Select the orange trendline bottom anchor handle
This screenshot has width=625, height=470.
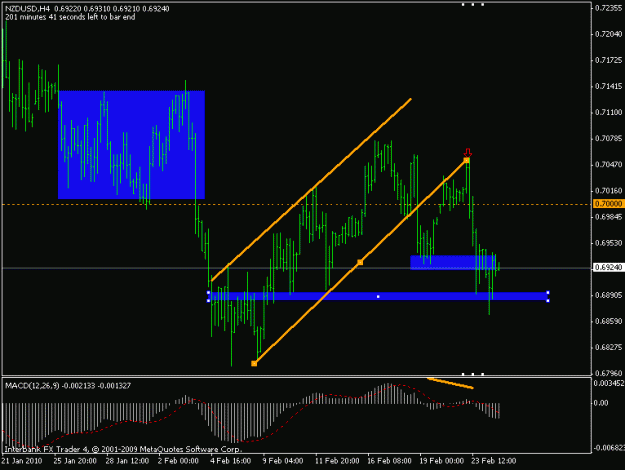click(254, 364)
